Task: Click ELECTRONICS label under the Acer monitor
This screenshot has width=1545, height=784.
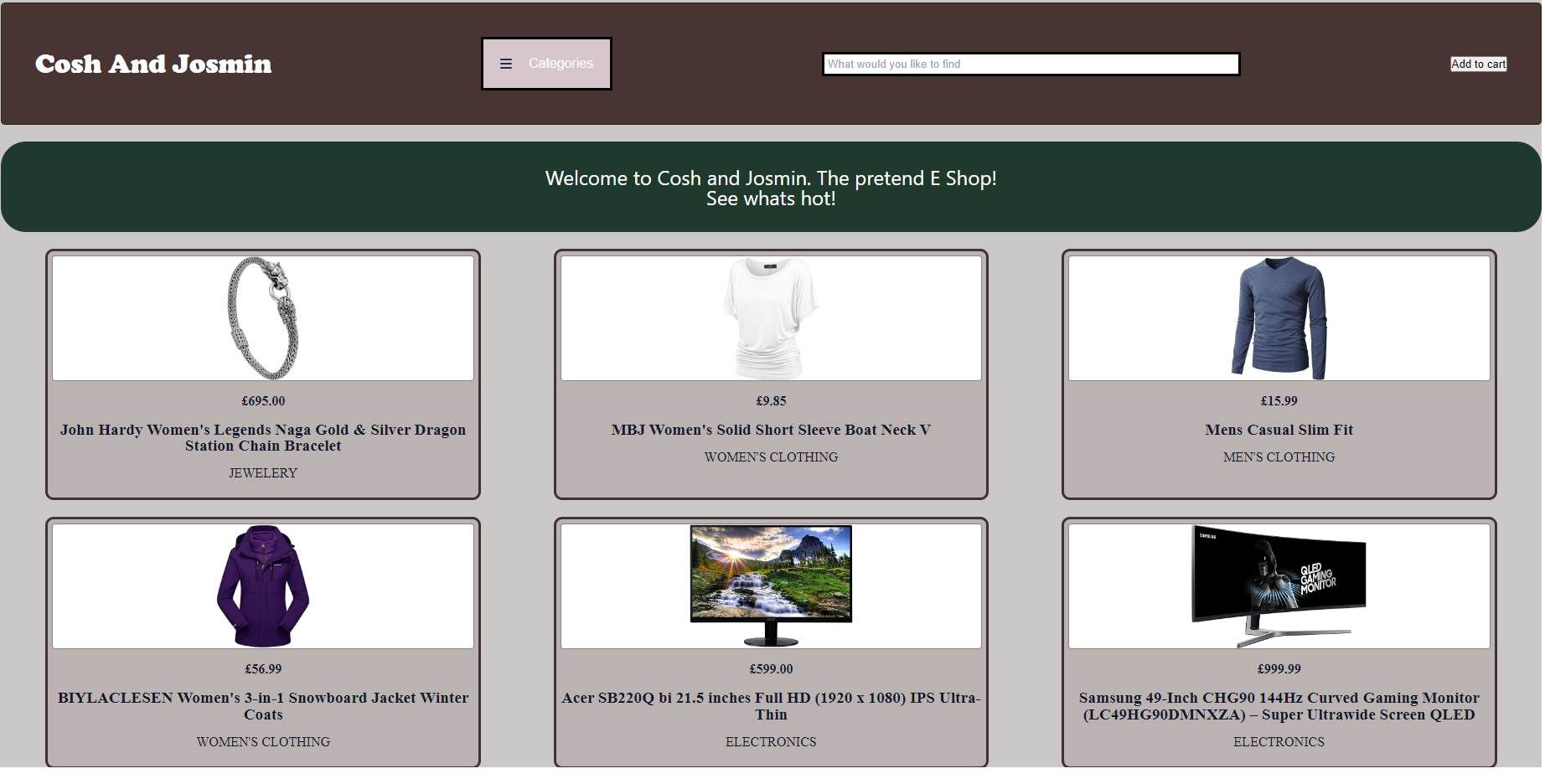Action: [771, 742]
